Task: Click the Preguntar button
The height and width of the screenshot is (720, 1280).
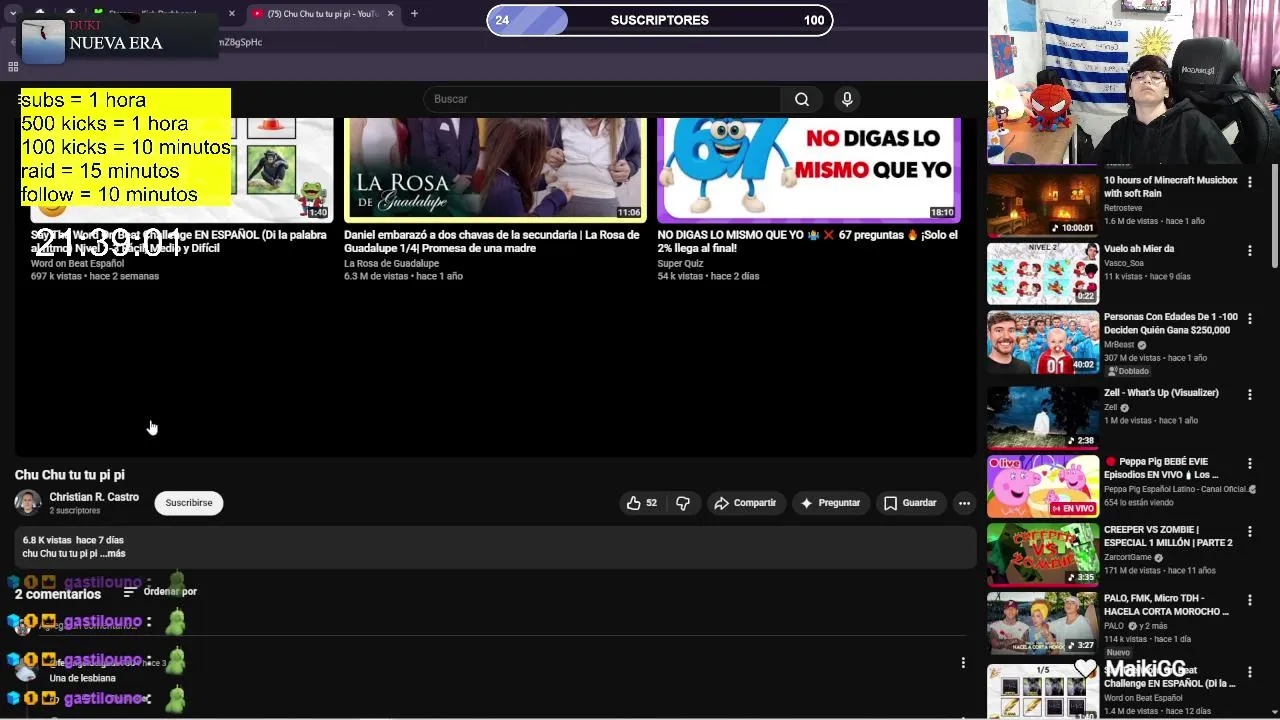Action: coord(829,503)
